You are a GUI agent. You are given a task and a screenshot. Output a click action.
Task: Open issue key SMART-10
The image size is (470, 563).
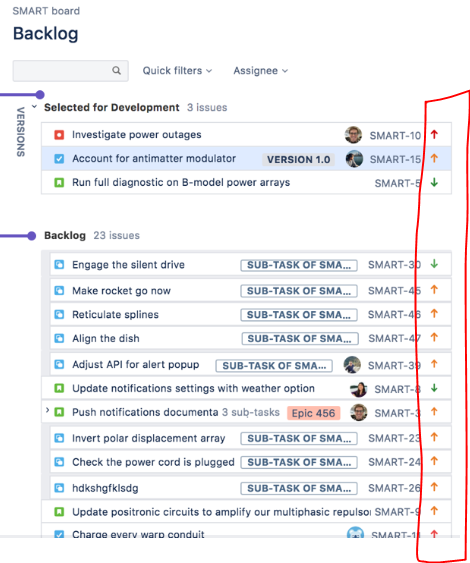[x=395, y=136]
